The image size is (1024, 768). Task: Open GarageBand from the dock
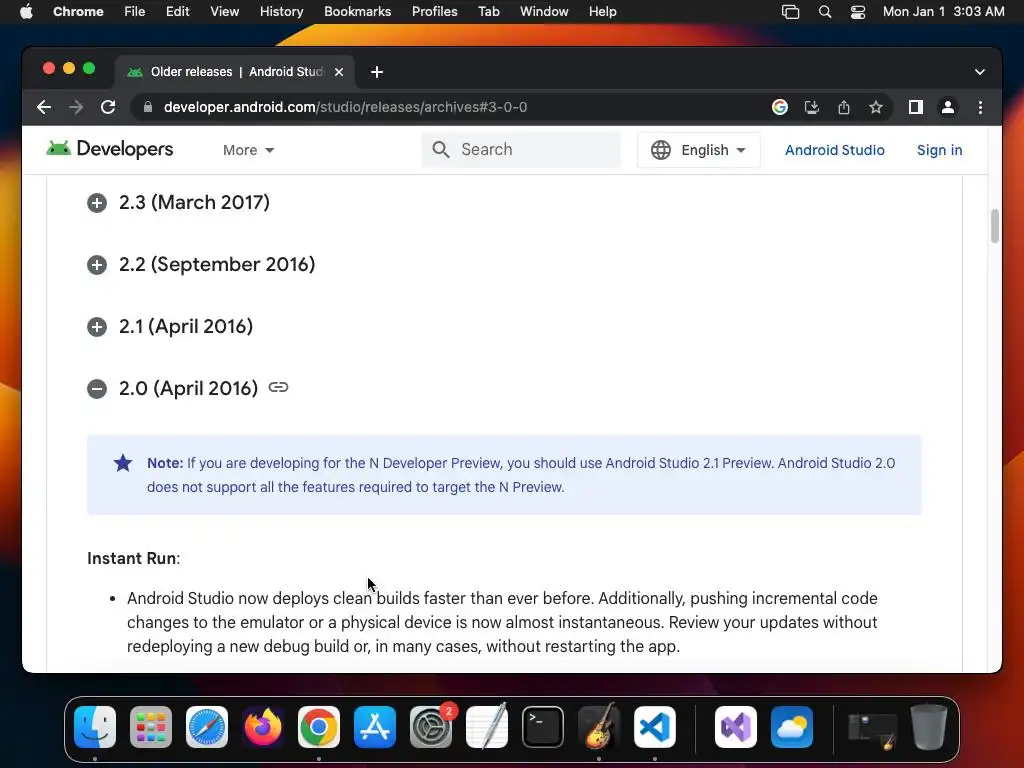pos(599,727)
